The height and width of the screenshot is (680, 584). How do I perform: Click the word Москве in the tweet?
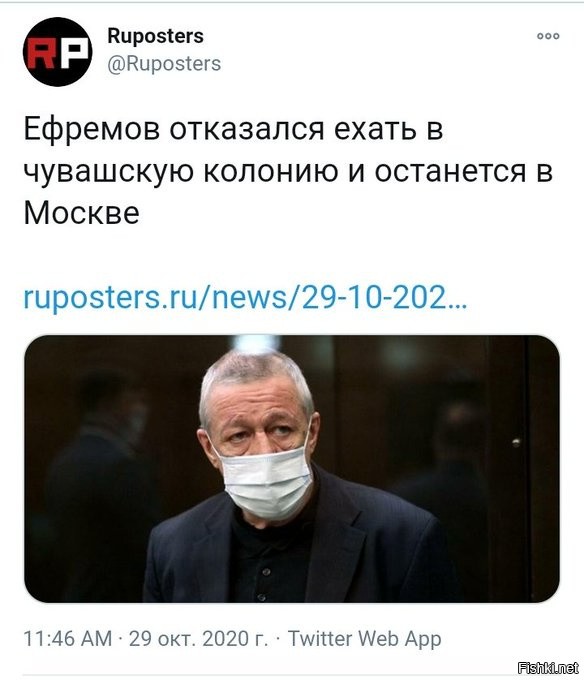pyautogui.click(x=82, y=213)
